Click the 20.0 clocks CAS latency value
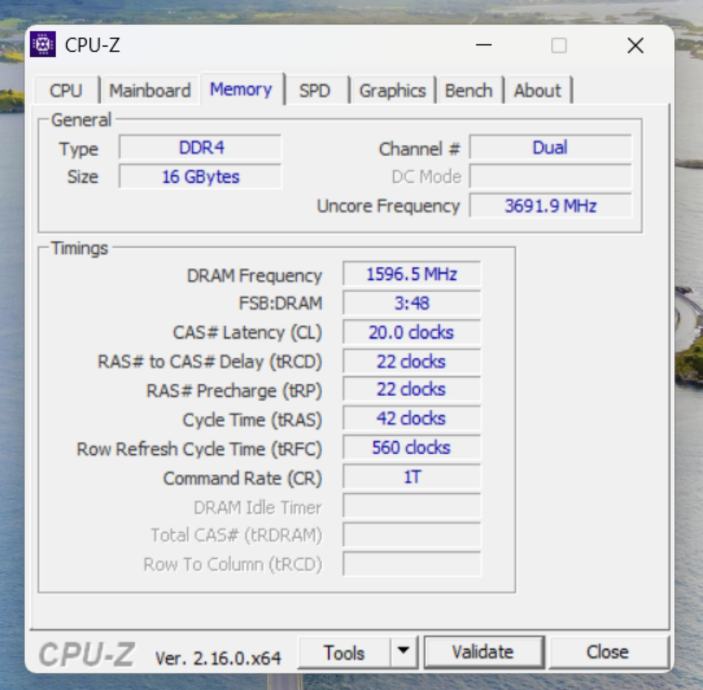This screenshot has width=703, height=690. (x=412, y=332)
